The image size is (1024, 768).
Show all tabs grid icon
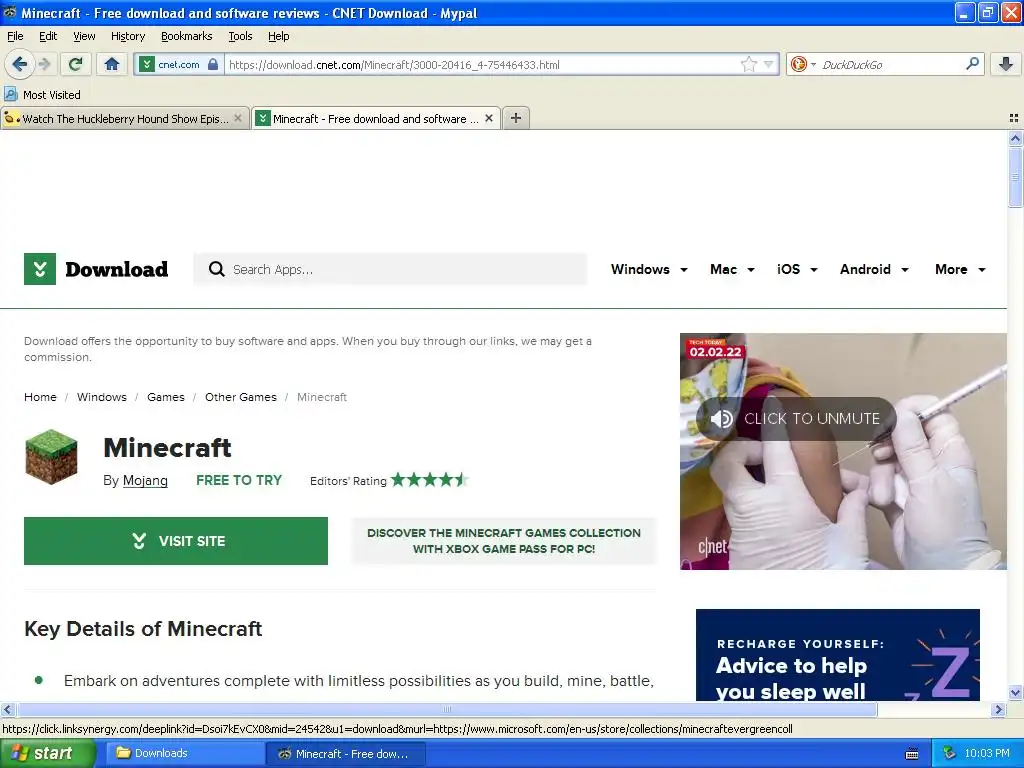coord(1014,118)
